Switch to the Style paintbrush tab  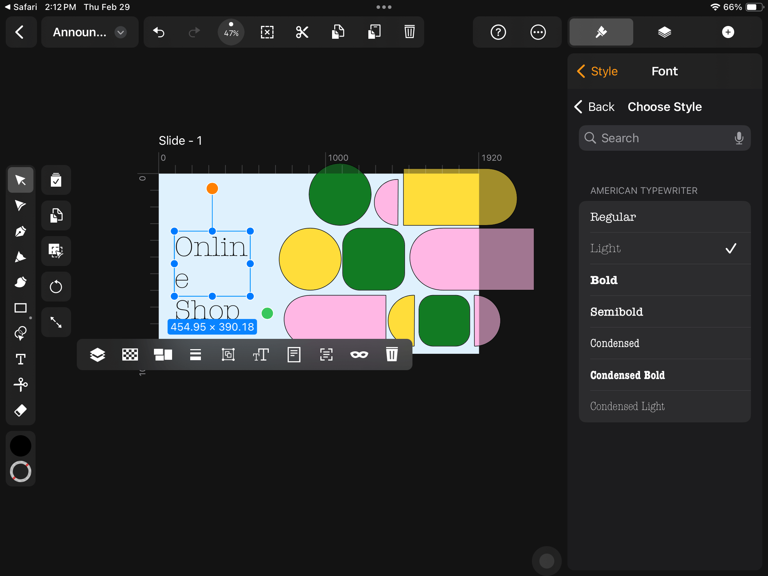601,32
